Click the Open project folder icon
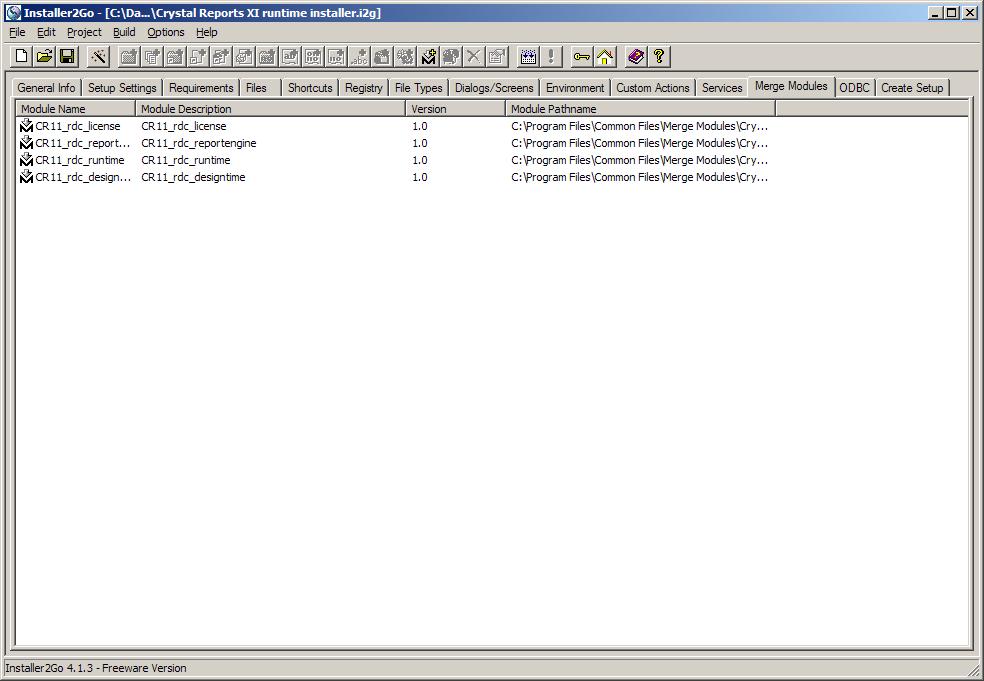Screen dimensions: 984x681 click(x=44, y=56)
